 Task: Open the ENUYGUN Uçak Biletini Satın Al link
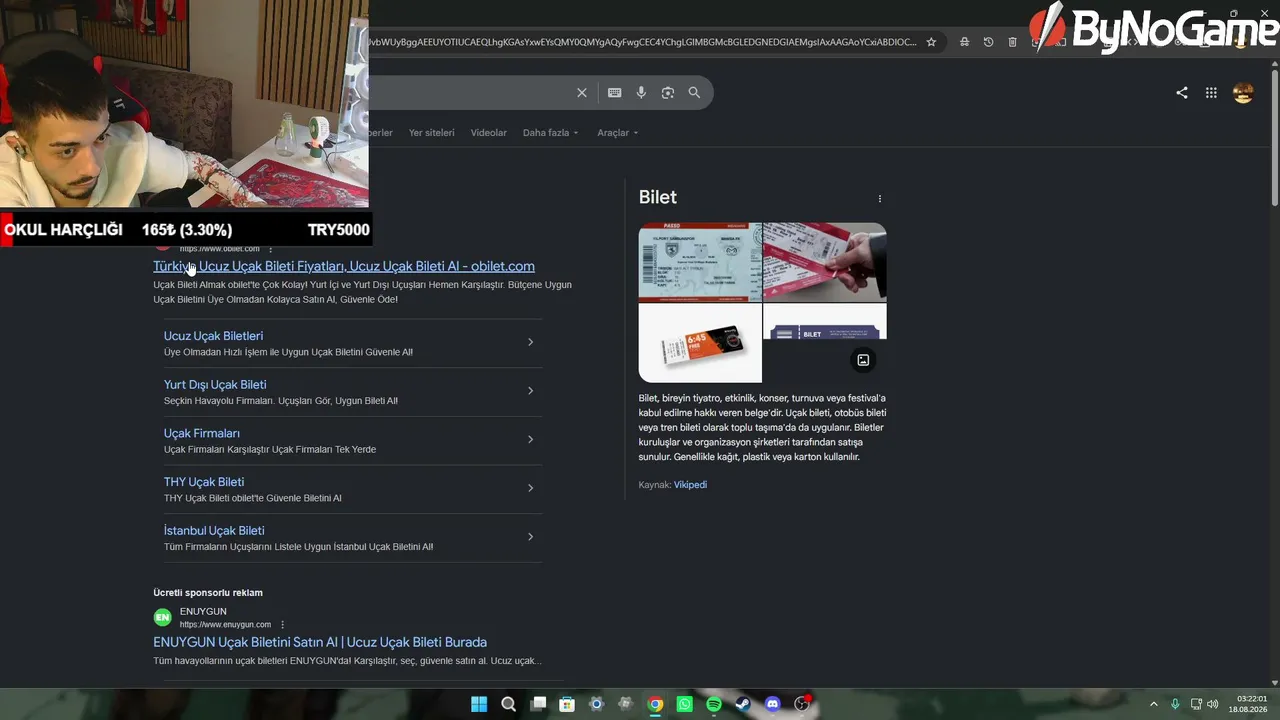click(320, 642)
